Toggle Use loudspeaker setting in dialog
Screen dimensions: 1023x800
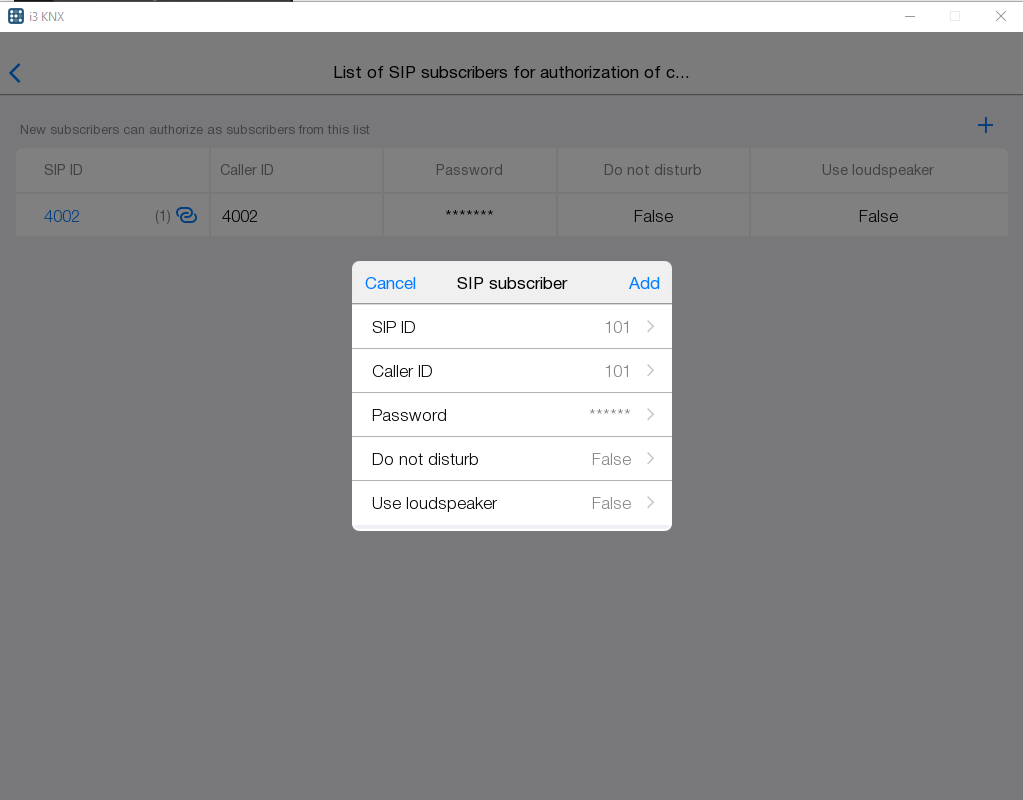tap(511, 503)
